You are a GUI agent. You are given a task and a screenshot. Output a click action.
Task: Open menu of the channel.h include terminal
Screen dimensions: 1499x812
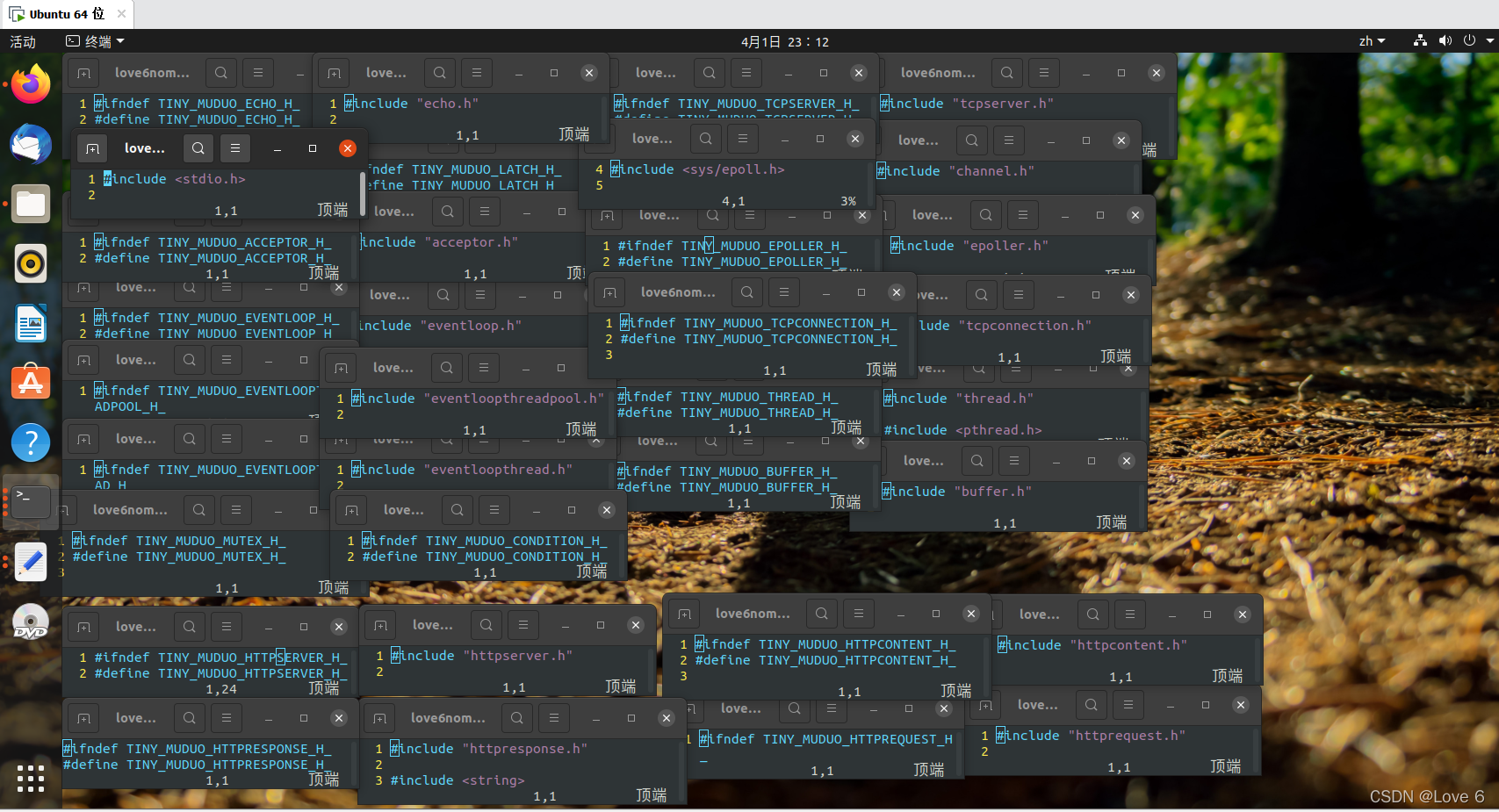1009,140
